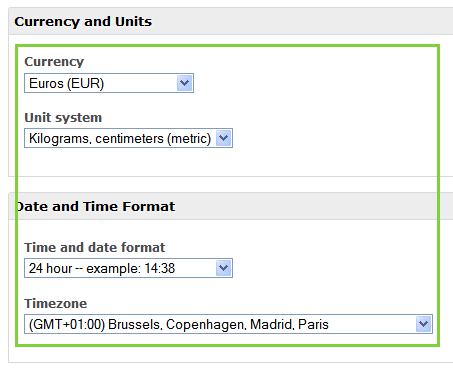Screen dimensions: 453x373
Task: Open the Kilograms, centimeters (metric) selector
Action: [128, 138]
